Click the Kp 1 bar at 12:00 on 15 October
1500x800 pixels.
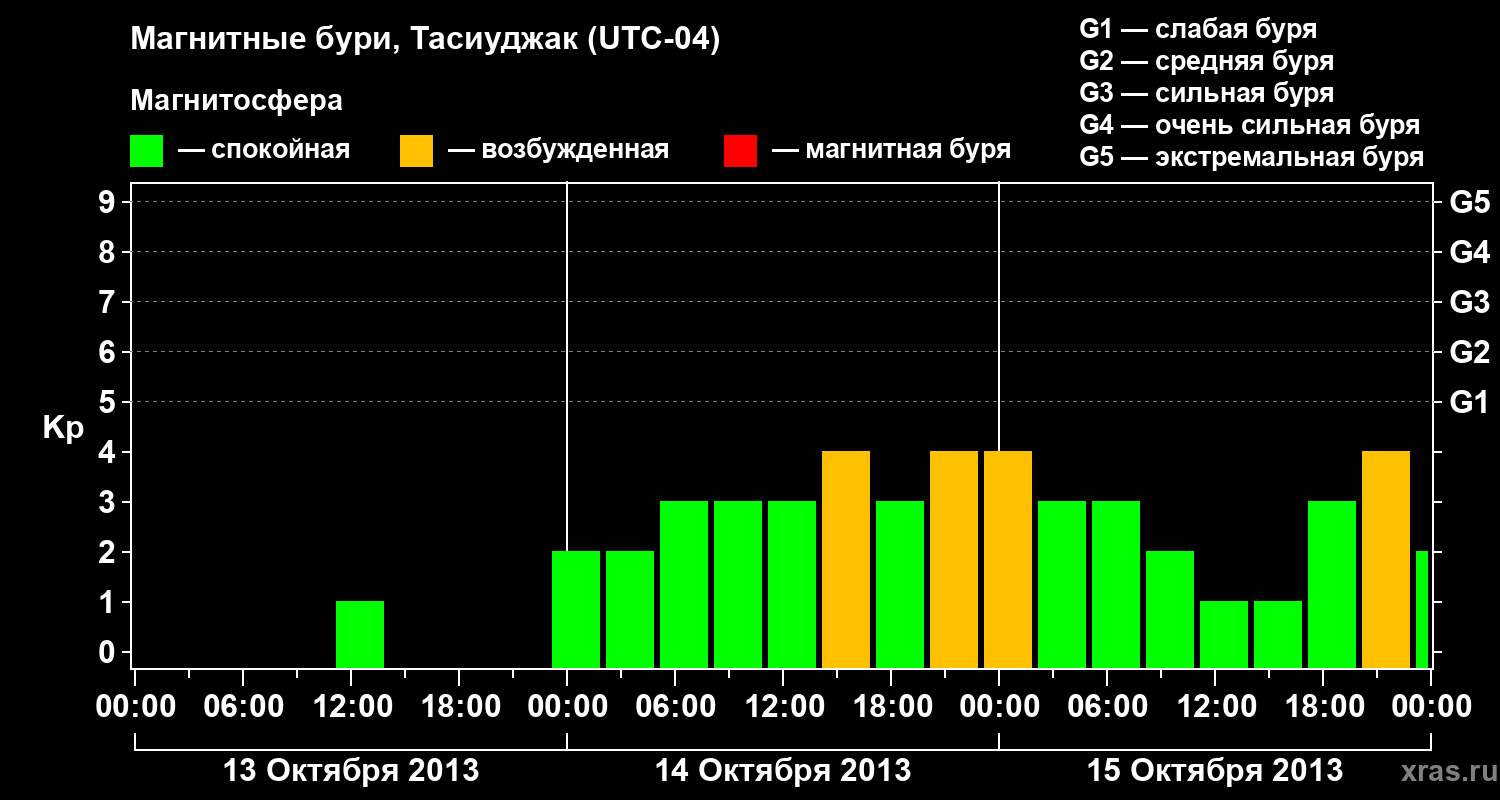pyautogui.click(x=1224, y=634)
